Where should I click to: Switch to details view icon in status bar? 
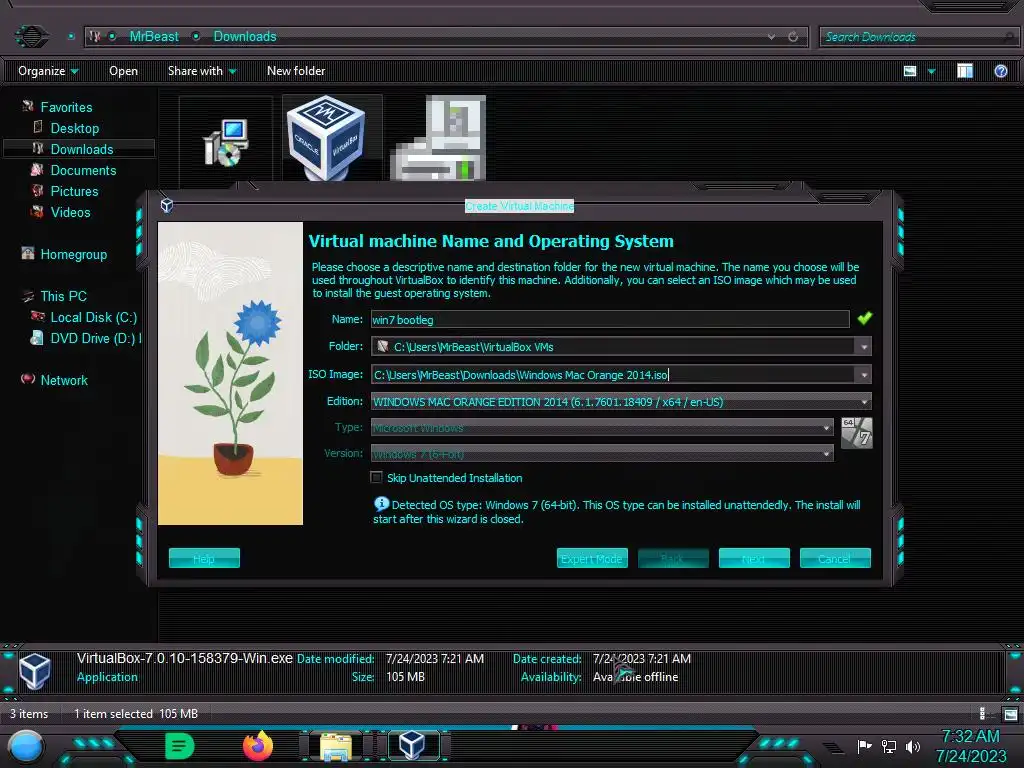pos(983,714)
